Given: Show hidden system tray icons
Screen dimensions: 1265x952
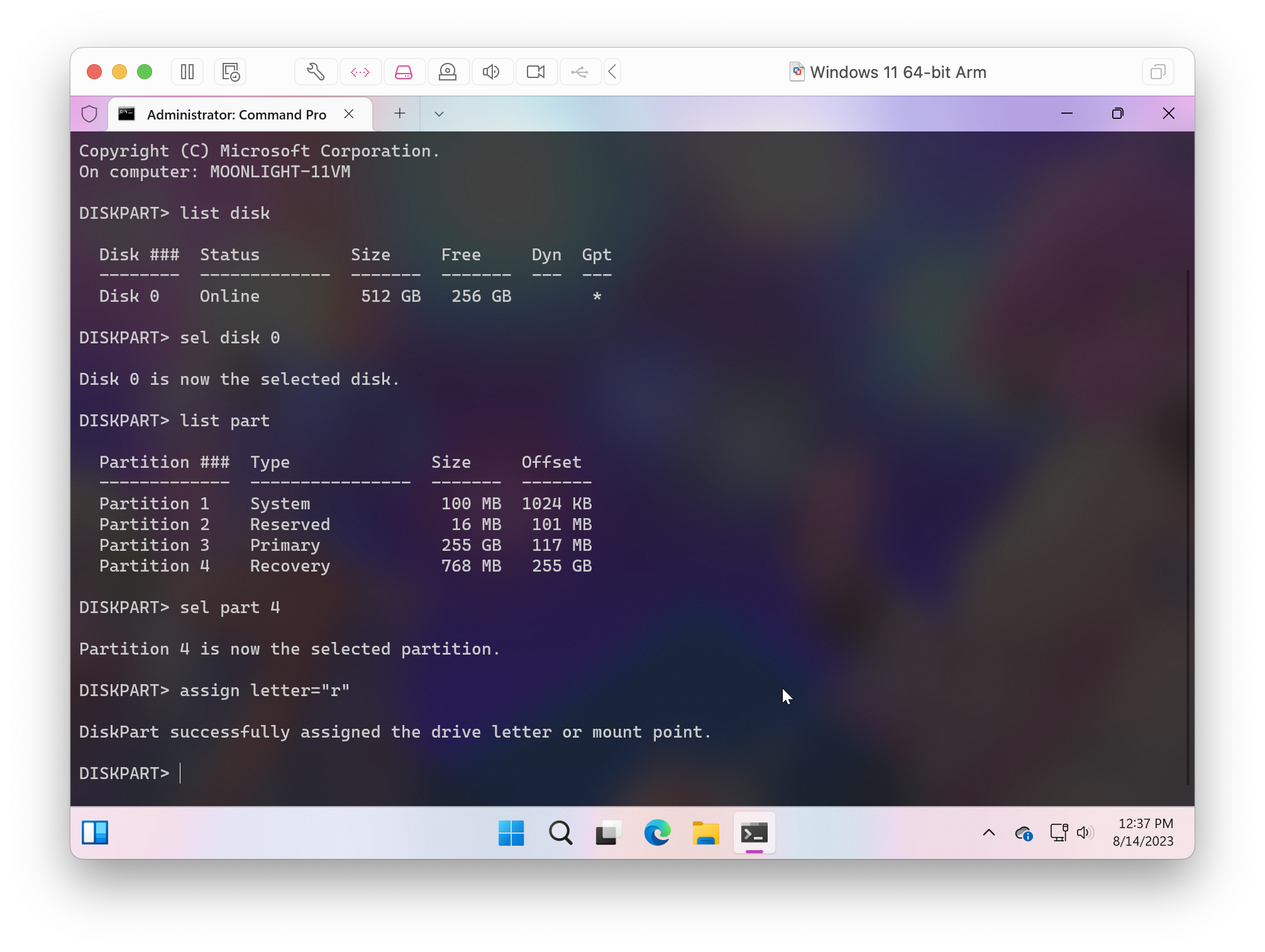Looking at the screenshot, I should point(989,833).
